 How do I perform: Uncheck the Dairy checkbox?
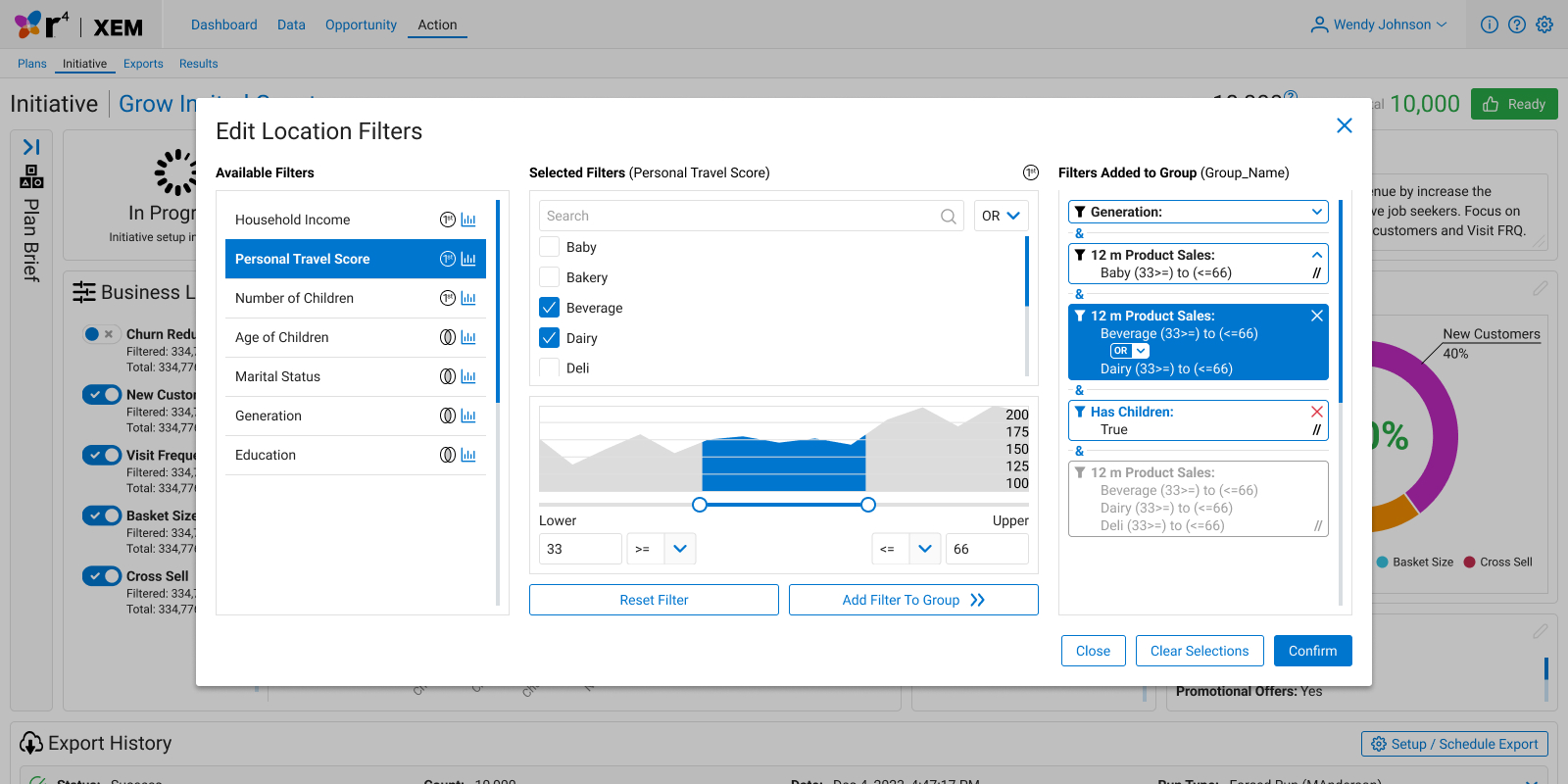550,338
